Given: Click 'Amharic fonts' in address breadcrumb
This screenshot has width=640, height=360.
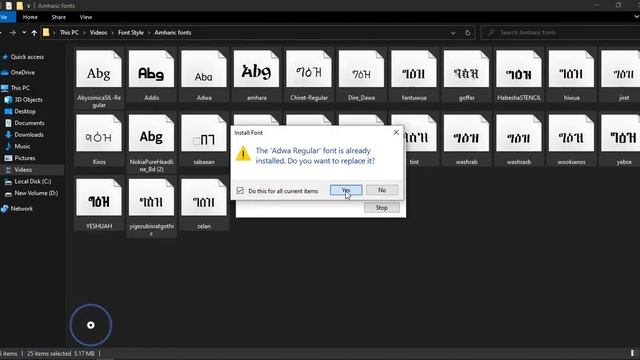Looking at the screenshot, I should (x=173, y=33).
